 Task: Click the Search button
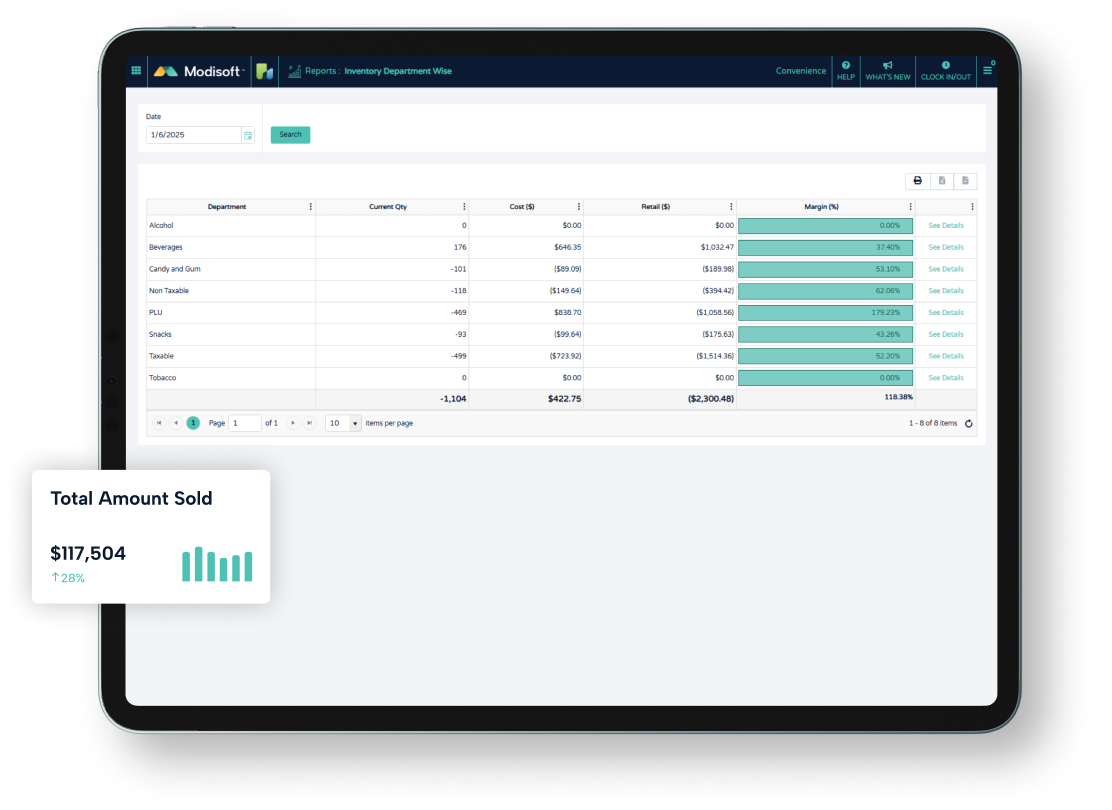[x=290, y=134]
